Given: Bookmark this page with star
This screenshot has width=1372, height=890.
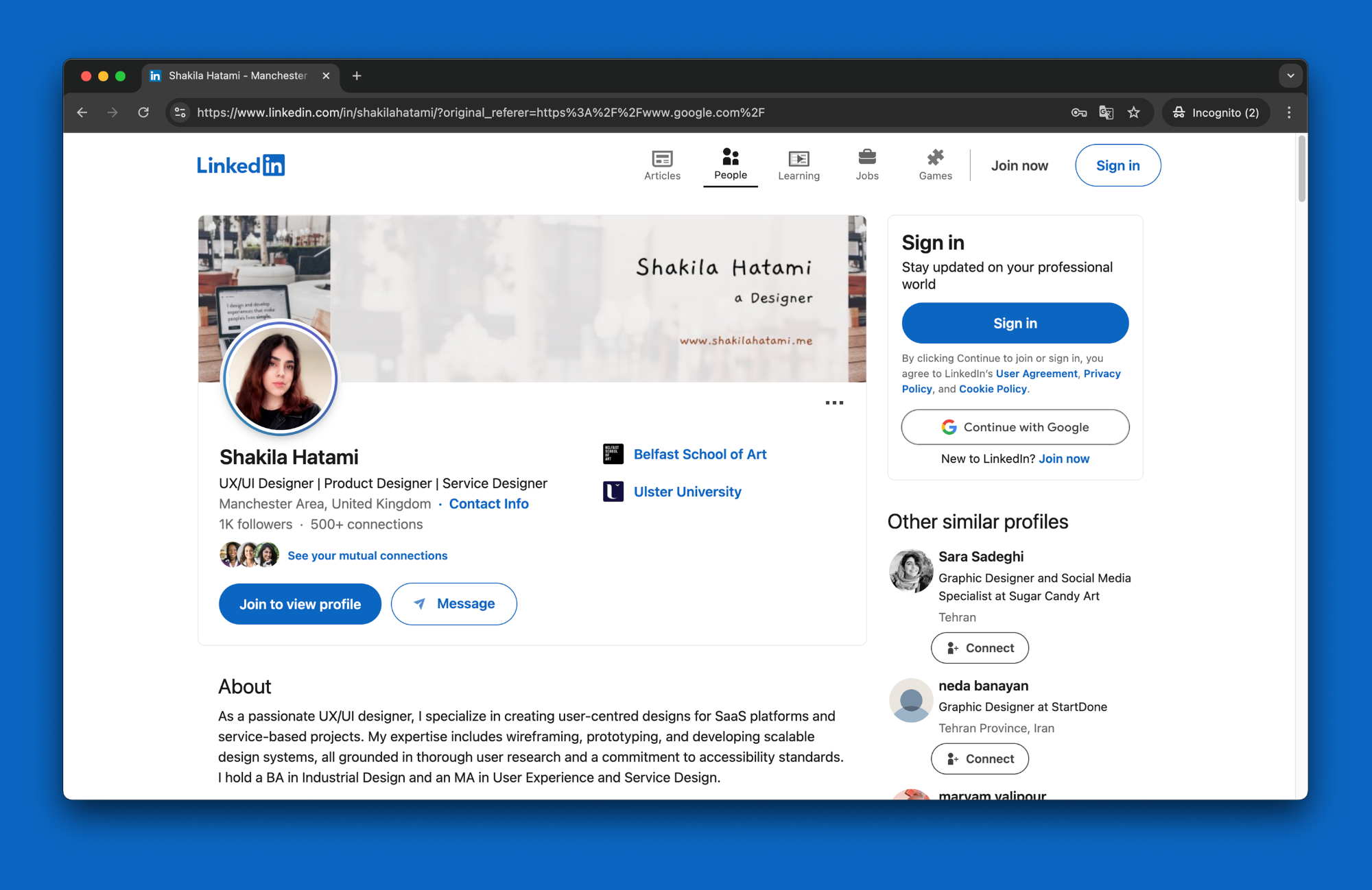Looking at the screenshot, I should [1133, 112].
